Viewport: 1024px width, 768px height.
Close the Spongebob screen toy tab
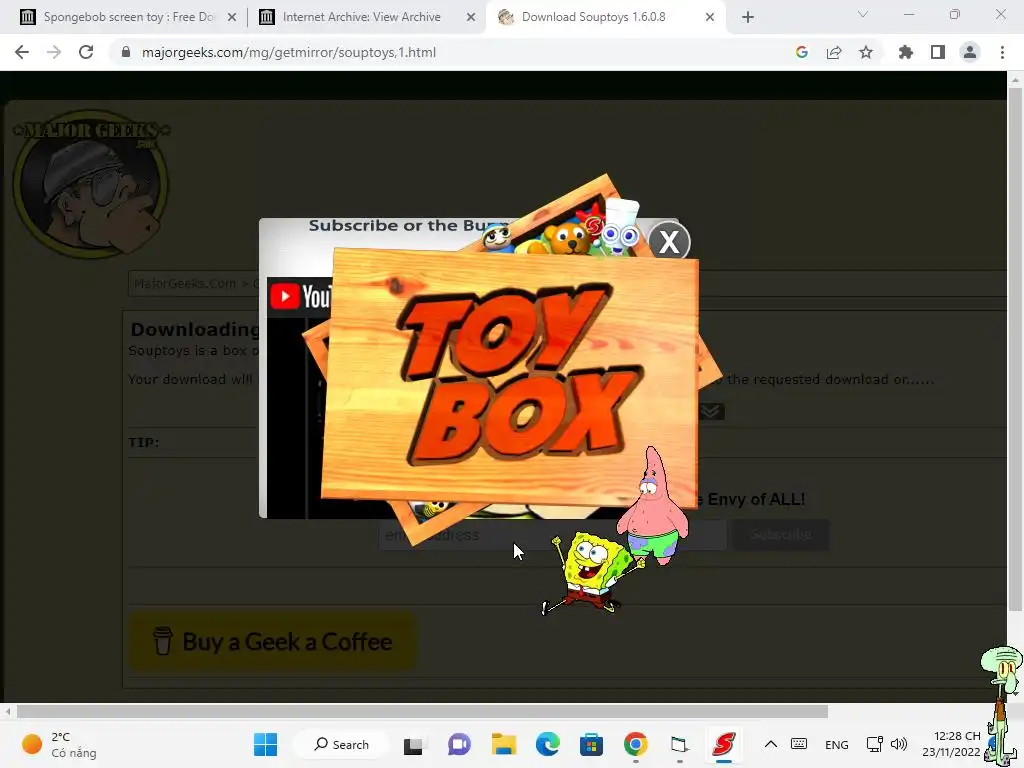232,17
